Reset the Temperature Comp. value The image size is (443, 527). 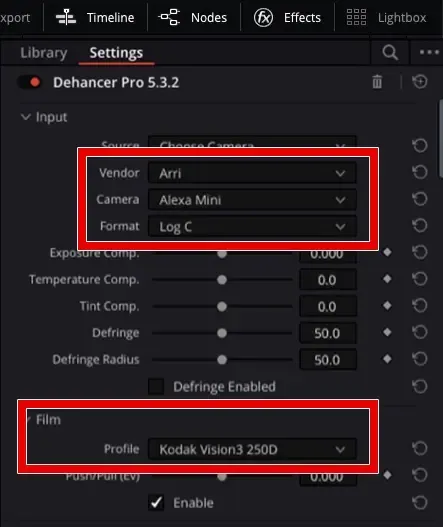[420, 279]
